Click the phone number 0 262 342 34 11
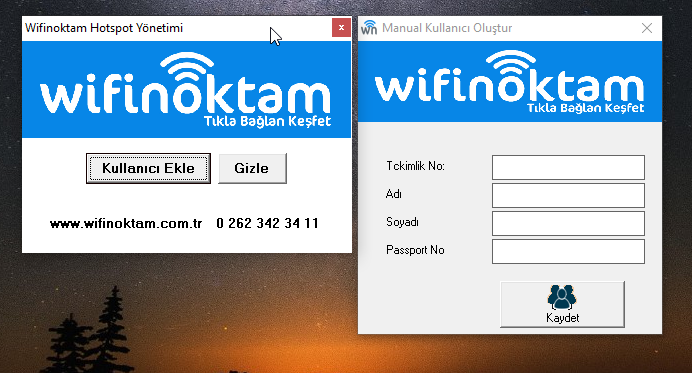 [x=267, y=223]
